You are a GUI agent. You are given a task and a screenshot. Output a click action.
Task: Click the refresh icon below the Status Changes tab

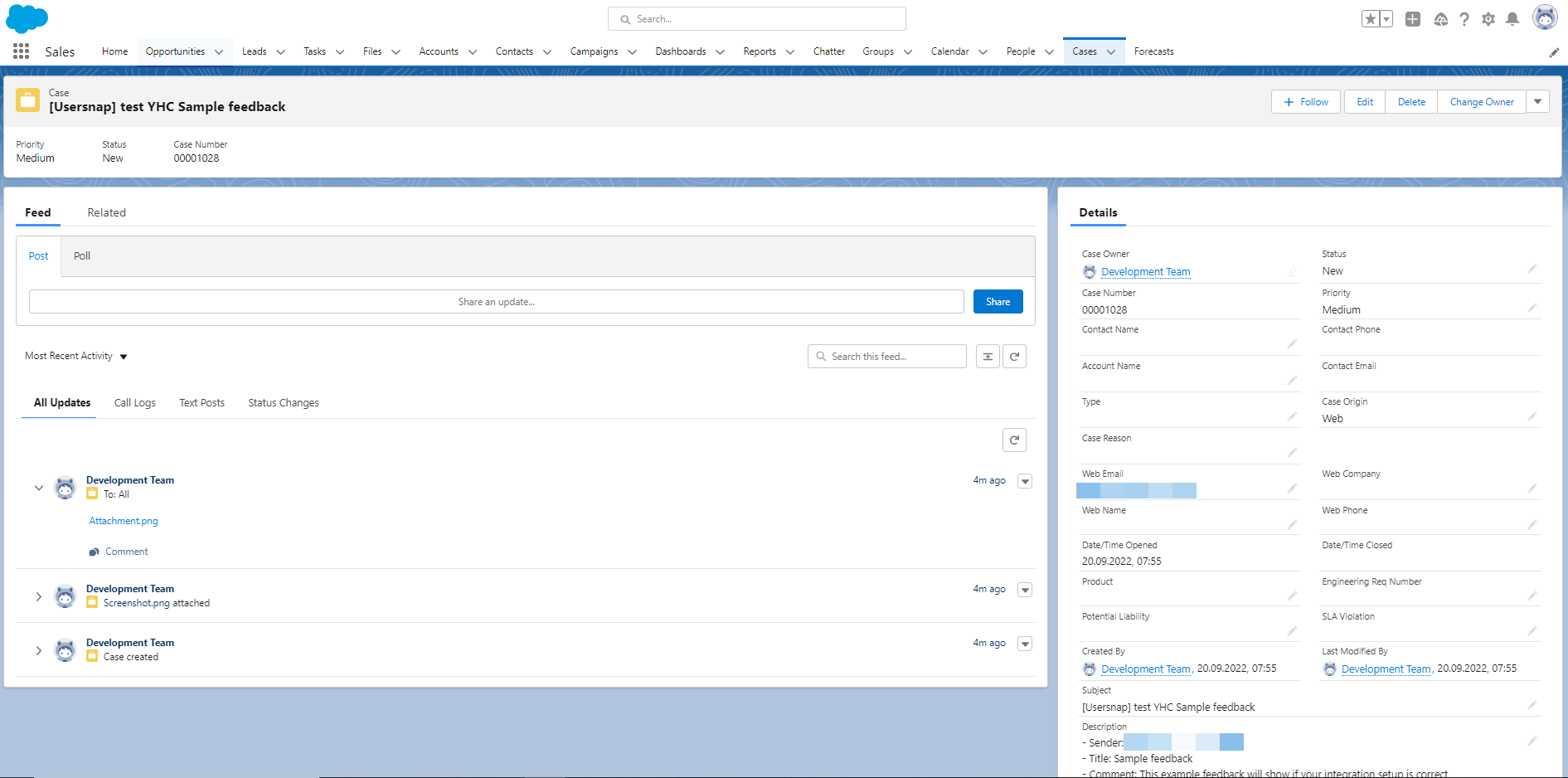tap(1014, 440)
